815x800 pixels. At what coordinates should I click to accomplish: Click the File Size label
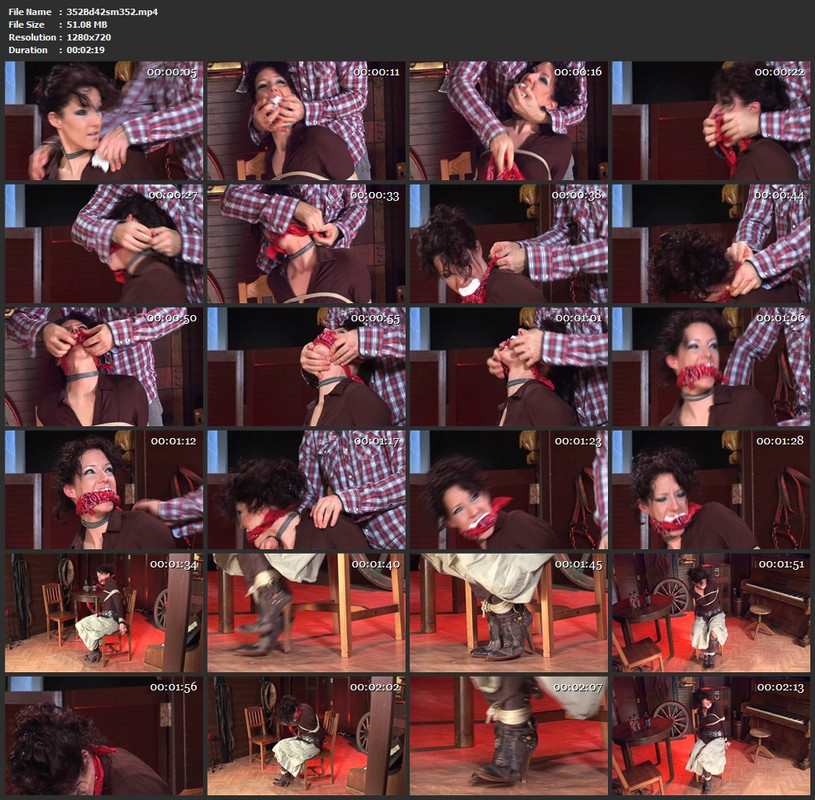(27, 24)
